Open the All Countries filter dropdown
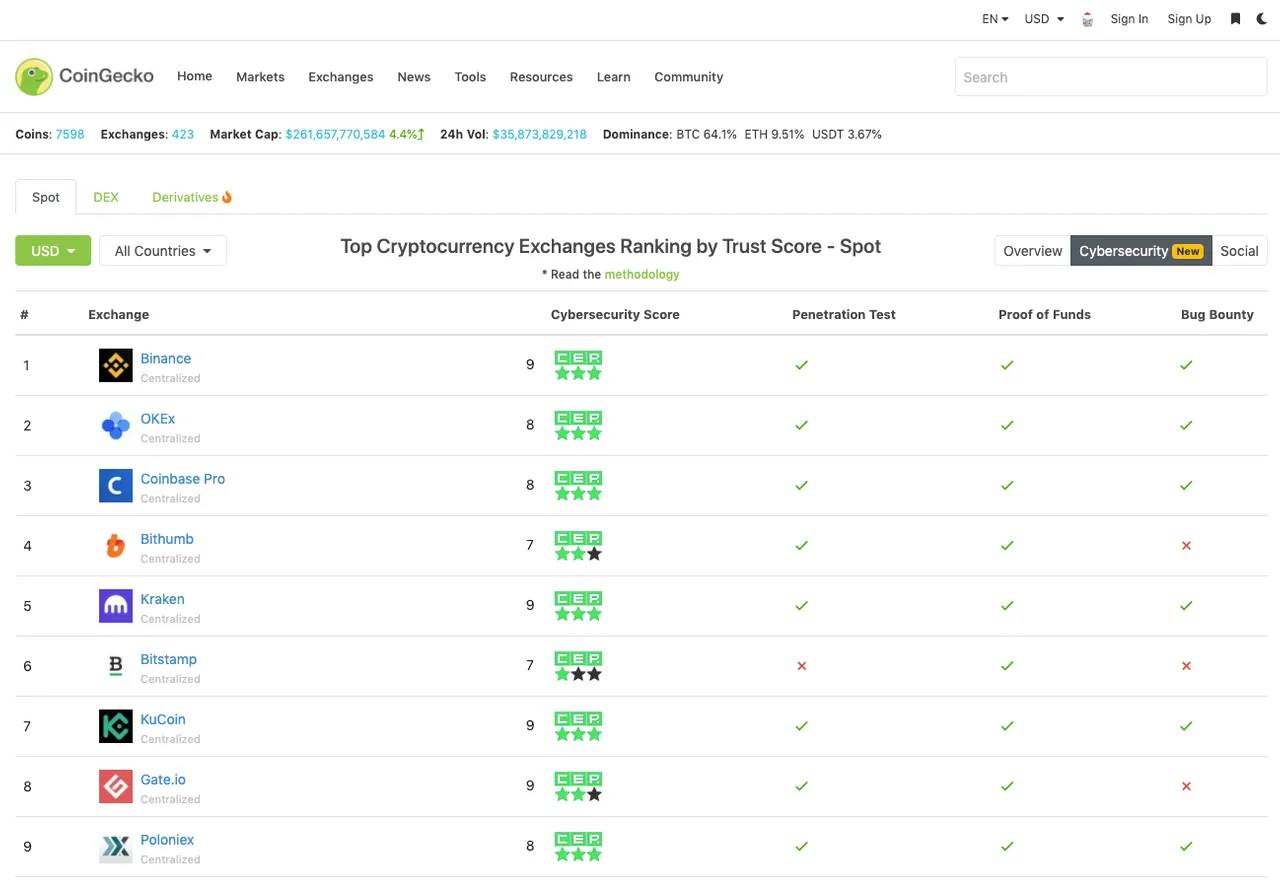The image size is (1280, 882). click(x=163, y=251)
